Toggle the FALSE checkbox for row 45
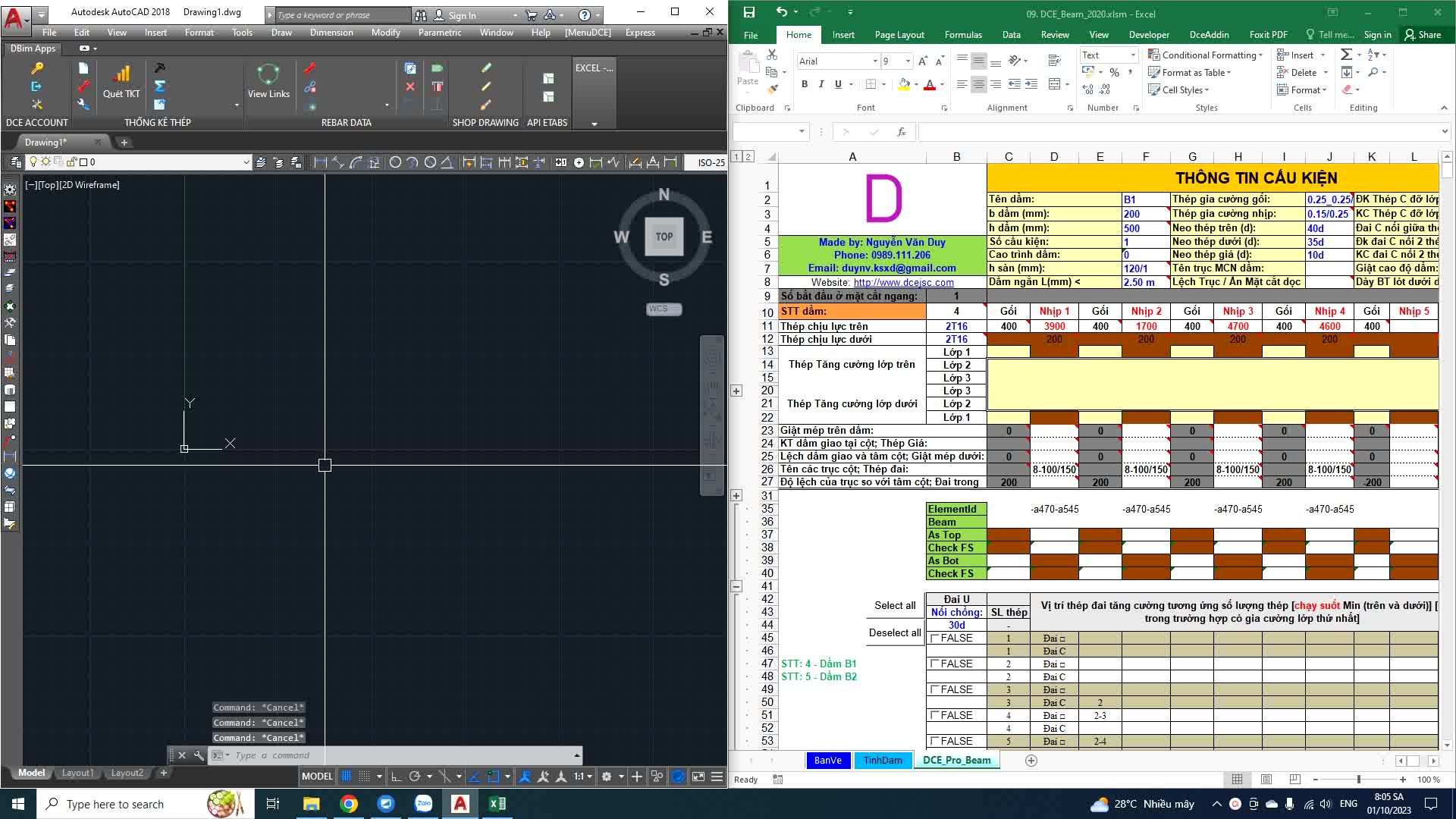 point(935,639)
